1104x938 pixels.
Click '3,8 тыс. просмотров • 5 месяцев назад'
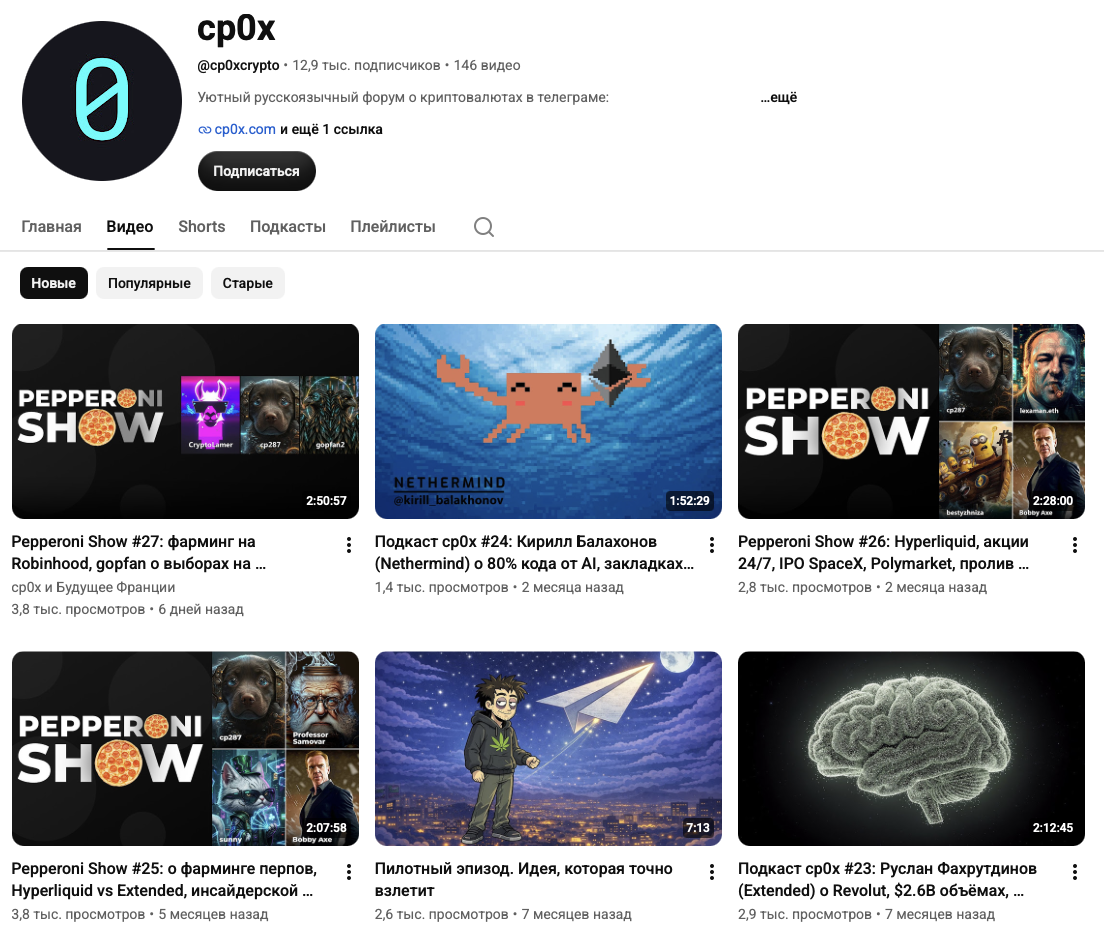(x=139, y=915)
